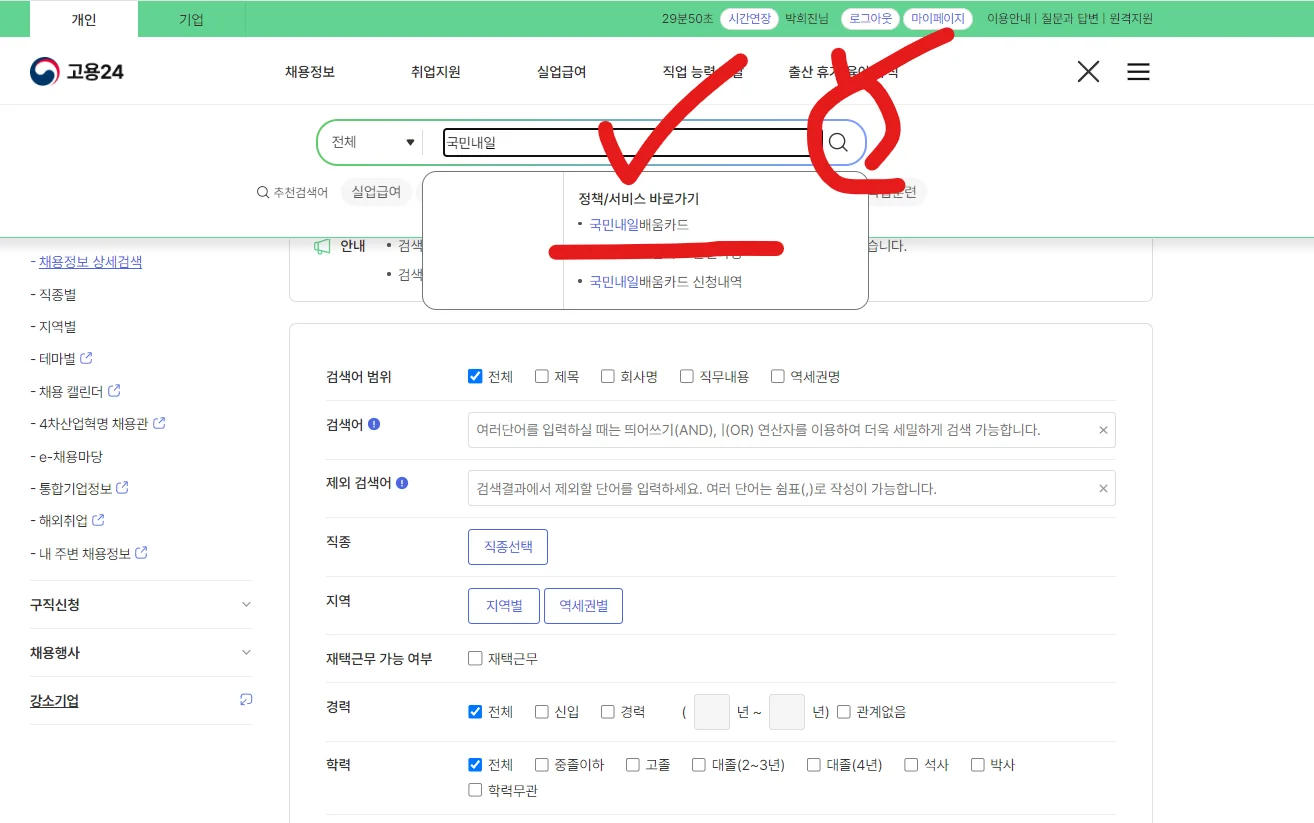Check the 역세권명 checkbox

778,376
